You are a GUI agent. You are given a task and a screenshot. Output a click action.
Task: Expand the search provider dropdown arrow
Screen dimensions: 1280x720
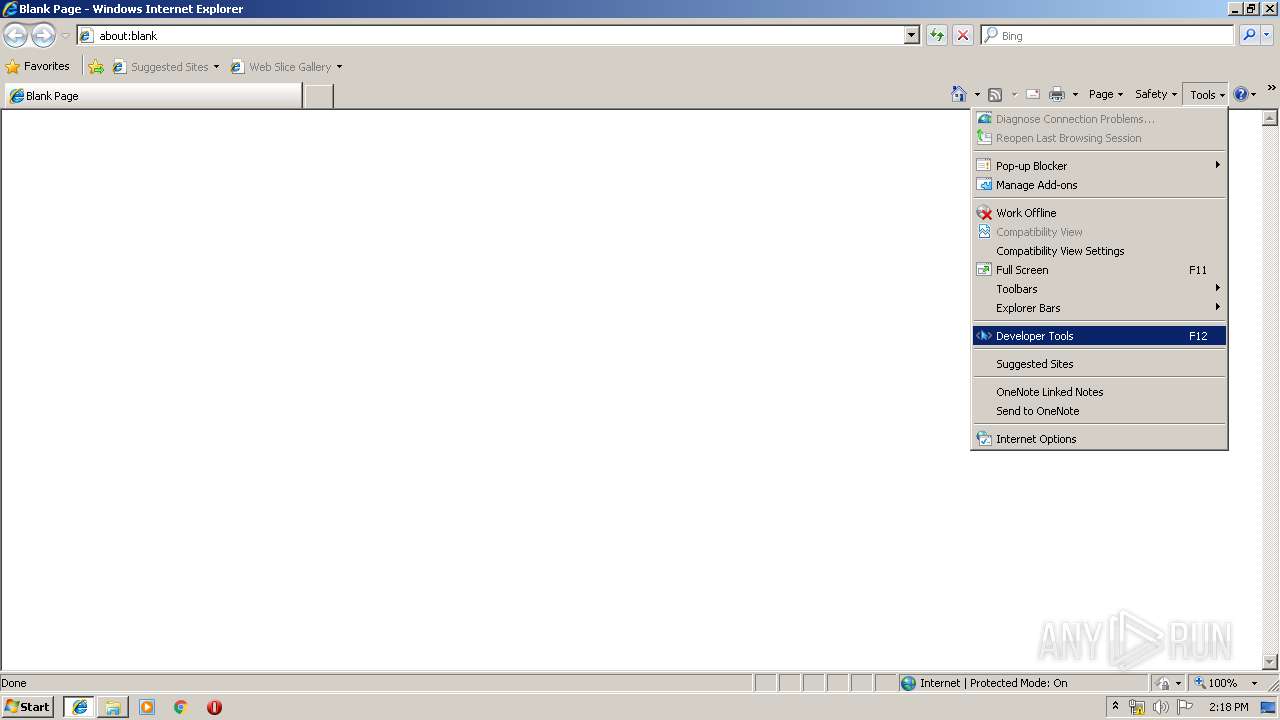click(x=1267, y=36)
